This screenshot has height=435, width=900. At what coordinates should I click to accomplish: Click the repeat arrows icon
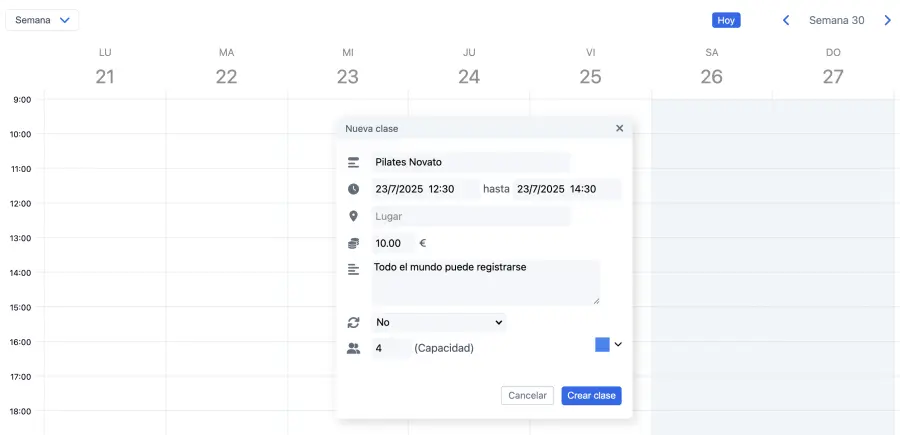coord(353,322)
